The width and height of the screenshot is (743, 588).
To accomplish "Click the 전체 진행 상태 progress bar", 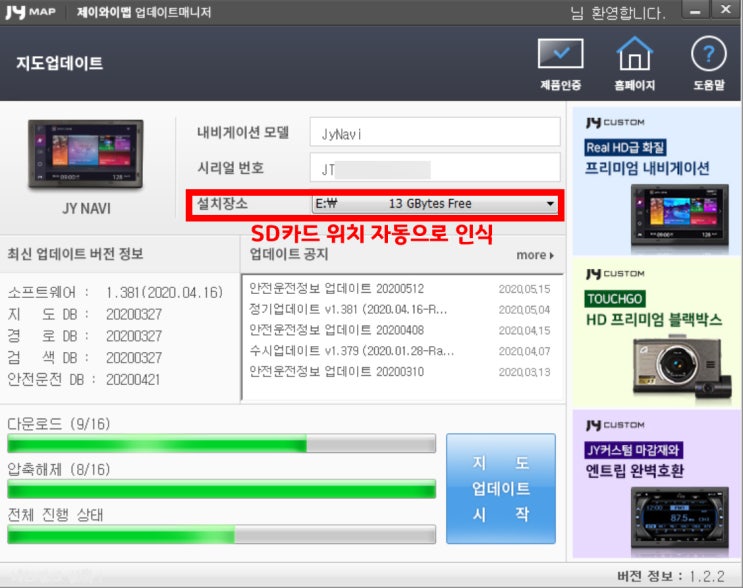I will point(221,534).
